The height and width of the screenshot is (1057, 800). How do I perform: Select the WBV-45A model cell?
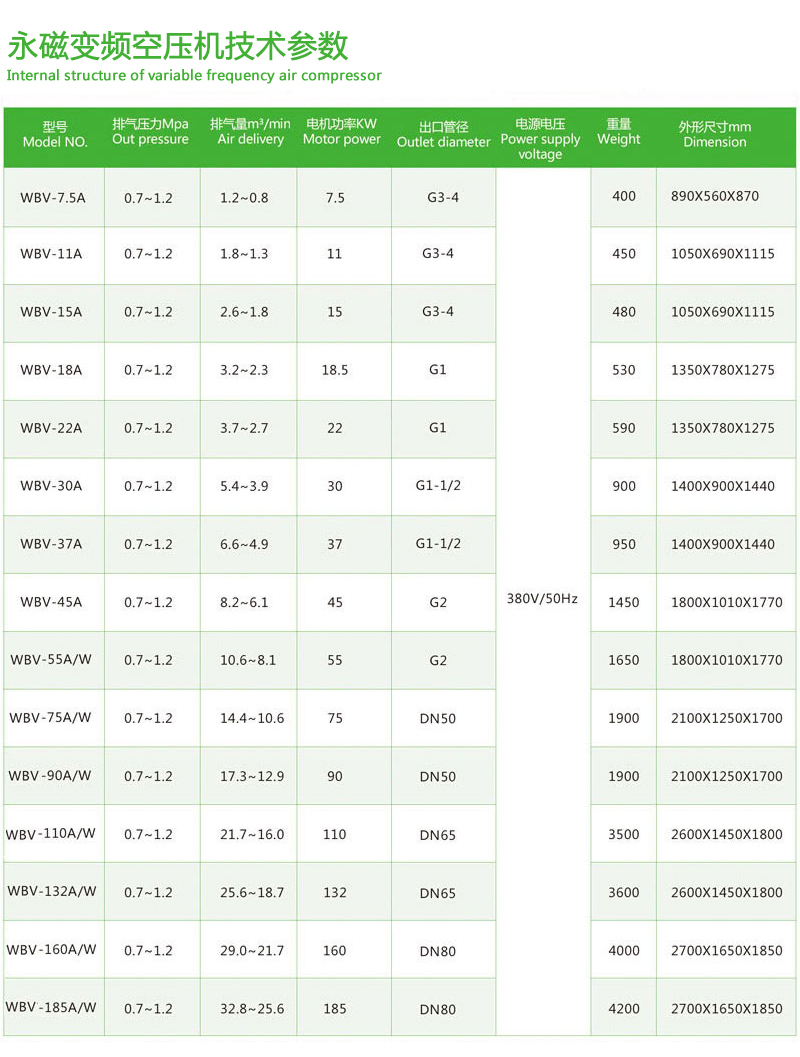point(51,602)
